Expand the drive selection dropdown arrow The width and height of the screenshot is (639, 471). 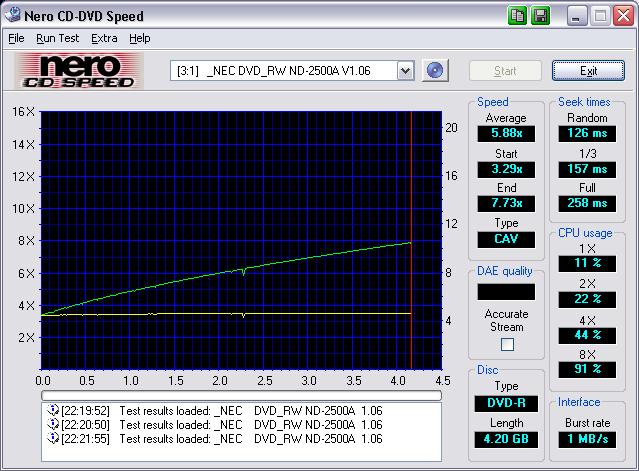[405, 71]
